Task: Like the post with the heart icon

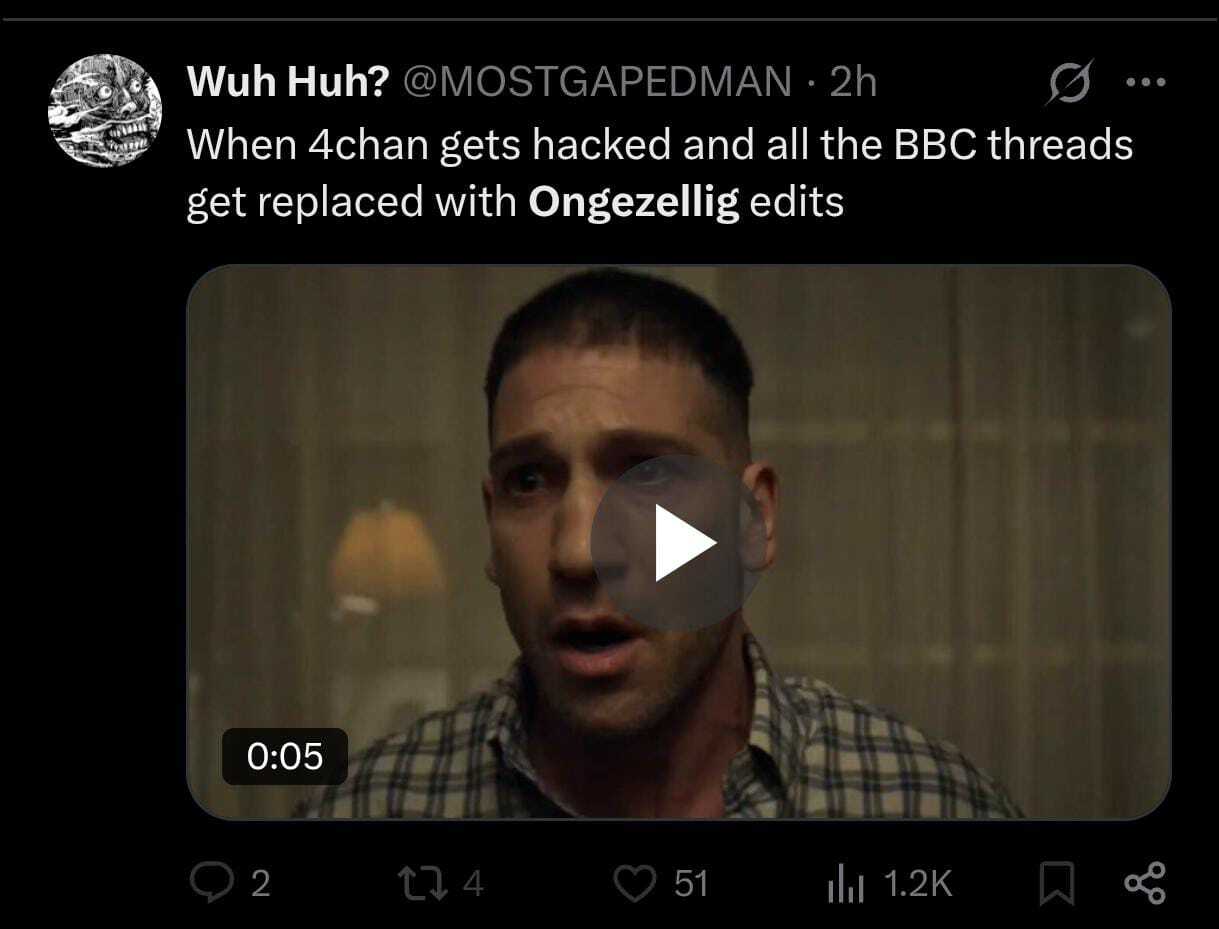Action: (634, 884)
